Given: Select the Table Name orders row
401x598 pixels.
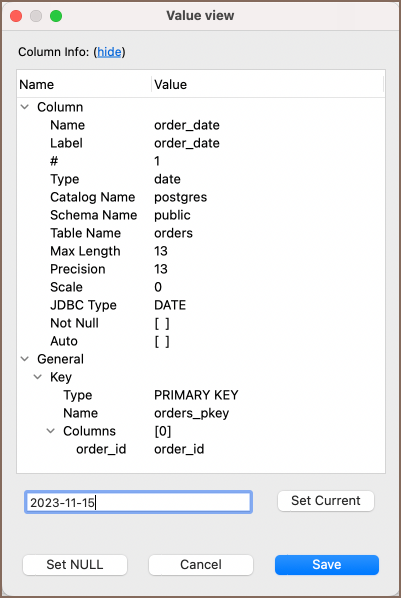Looking at the screenshot, I should [x=201, y=233].
